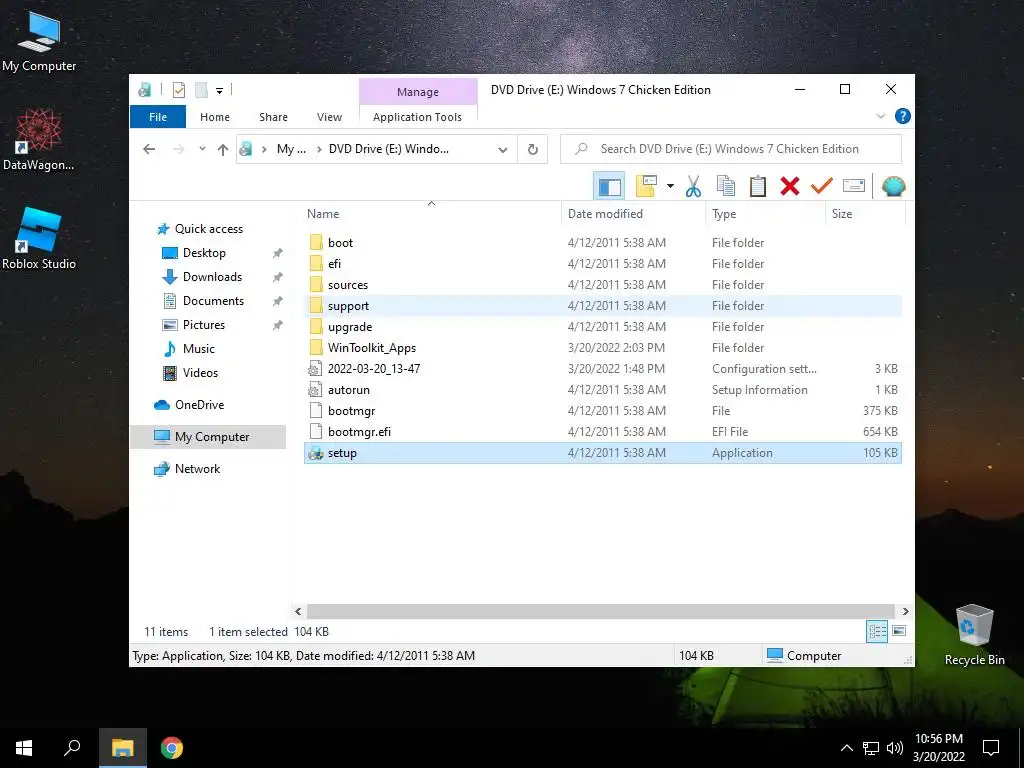Click the Manage contextual tab header
Screen dimensions: 1024x768
[418, 92]
